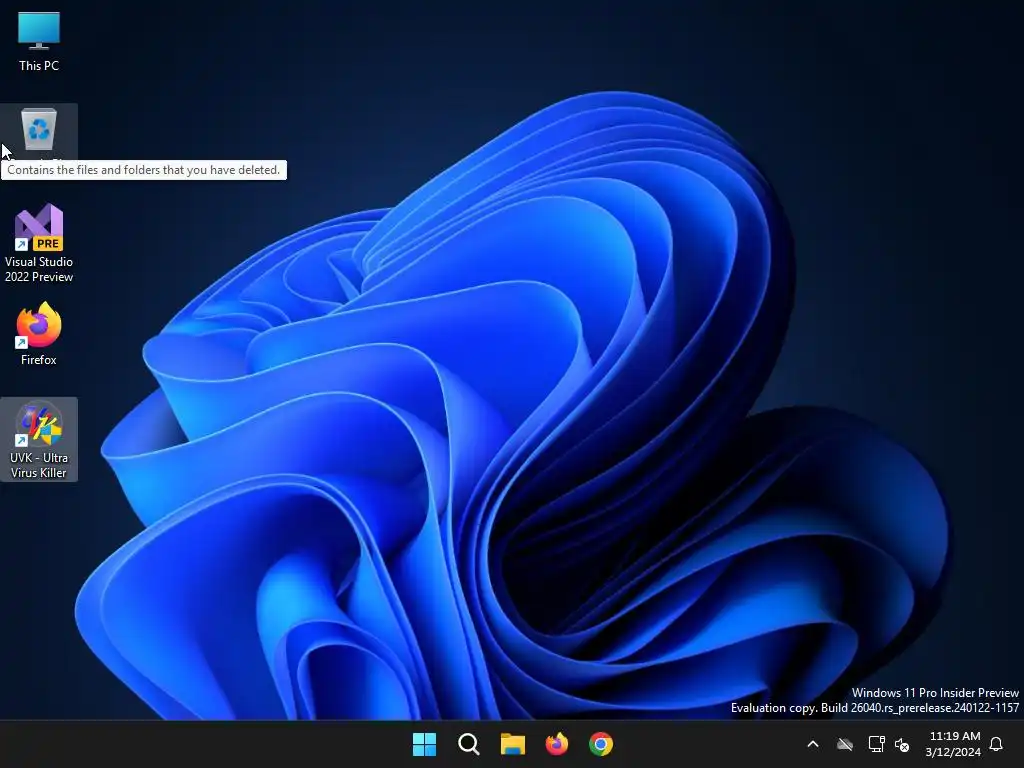1024x768 pixels.
Task: Select the This PC desktop icon
Action: click(39, 41)
